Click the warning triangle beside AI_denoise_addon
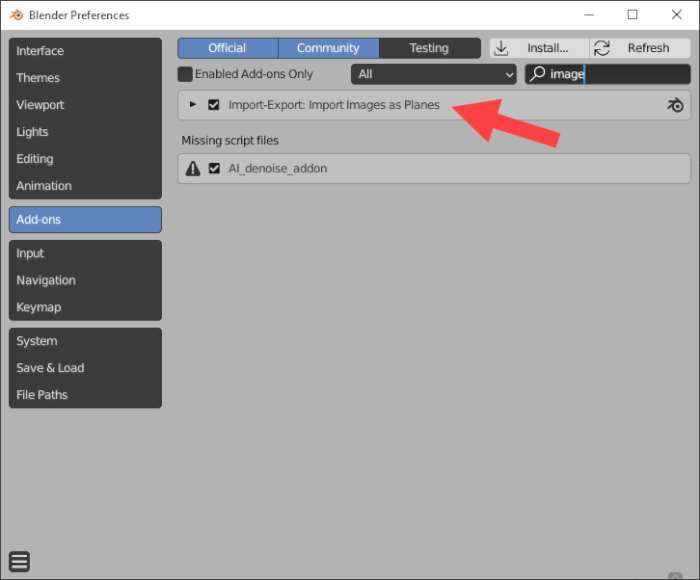 [193, 168]
